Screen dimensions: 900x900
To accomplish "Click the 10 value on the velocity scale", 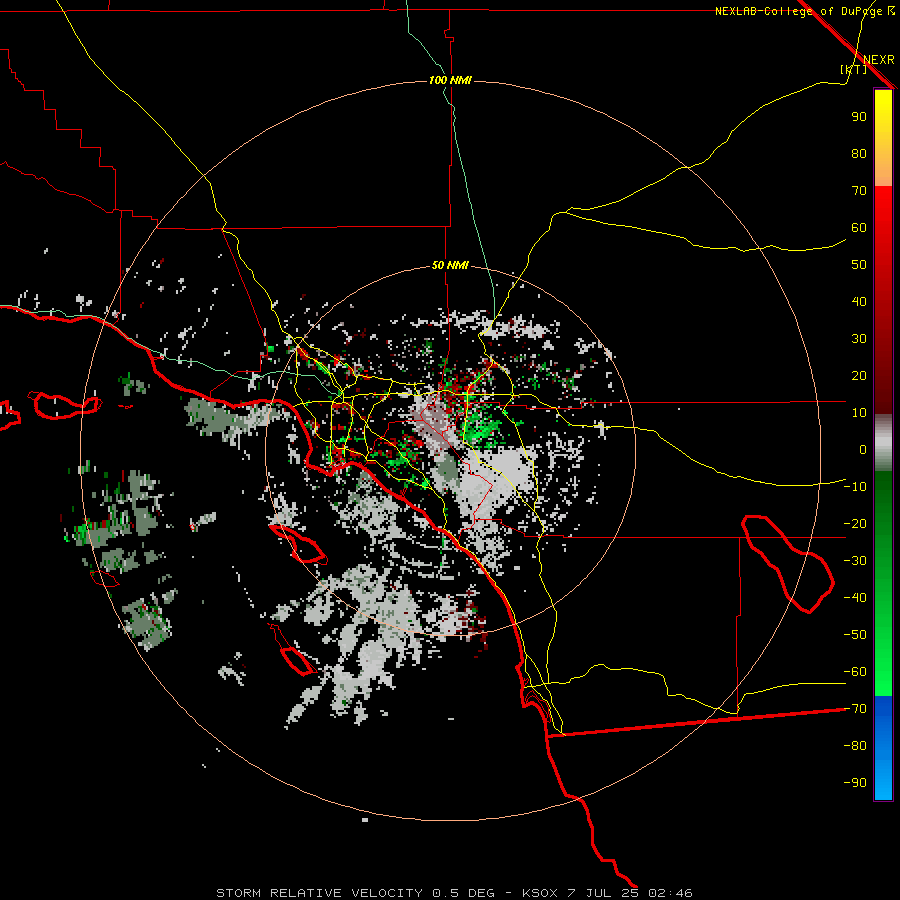I will pos(859,413).
